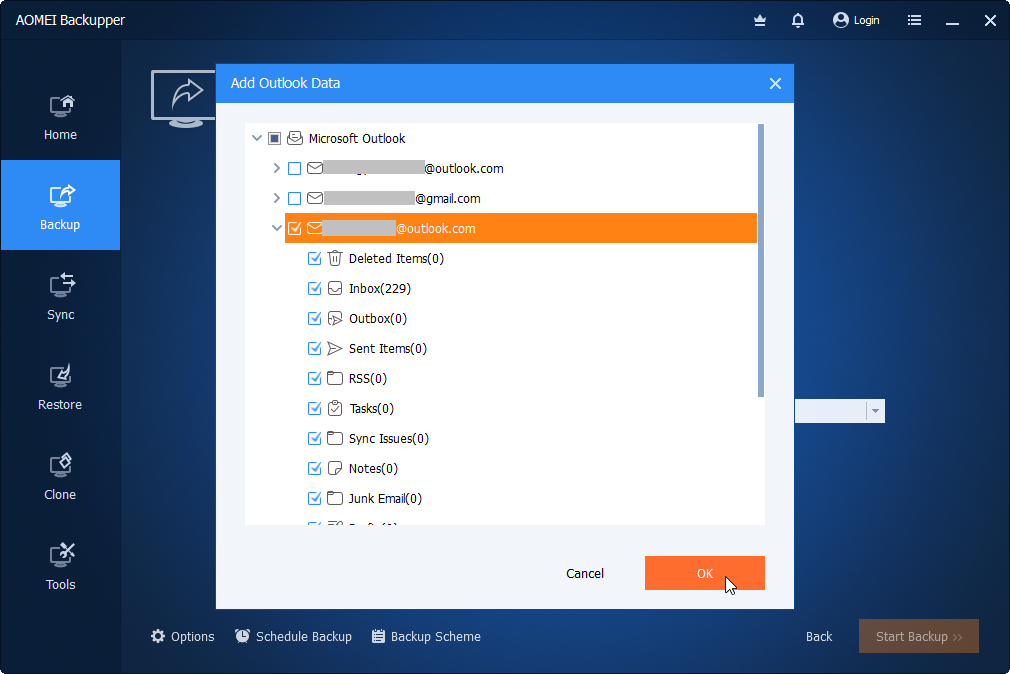
Task: Select the Junk Email(0) label
Action: click(x=385, y=499)
